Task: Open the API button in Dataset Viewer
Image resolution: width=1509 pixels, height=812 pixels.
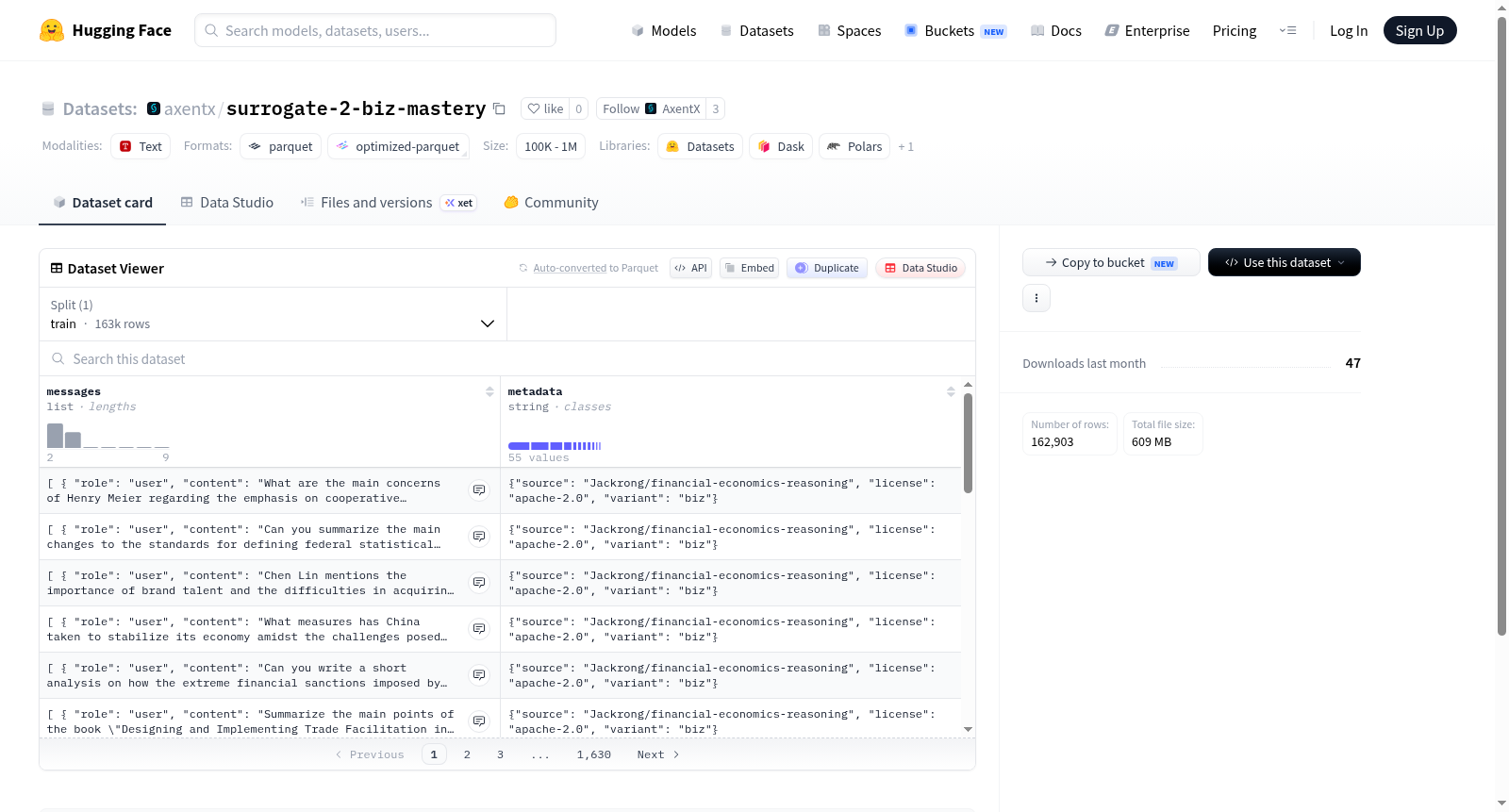Action: (691, 268)
